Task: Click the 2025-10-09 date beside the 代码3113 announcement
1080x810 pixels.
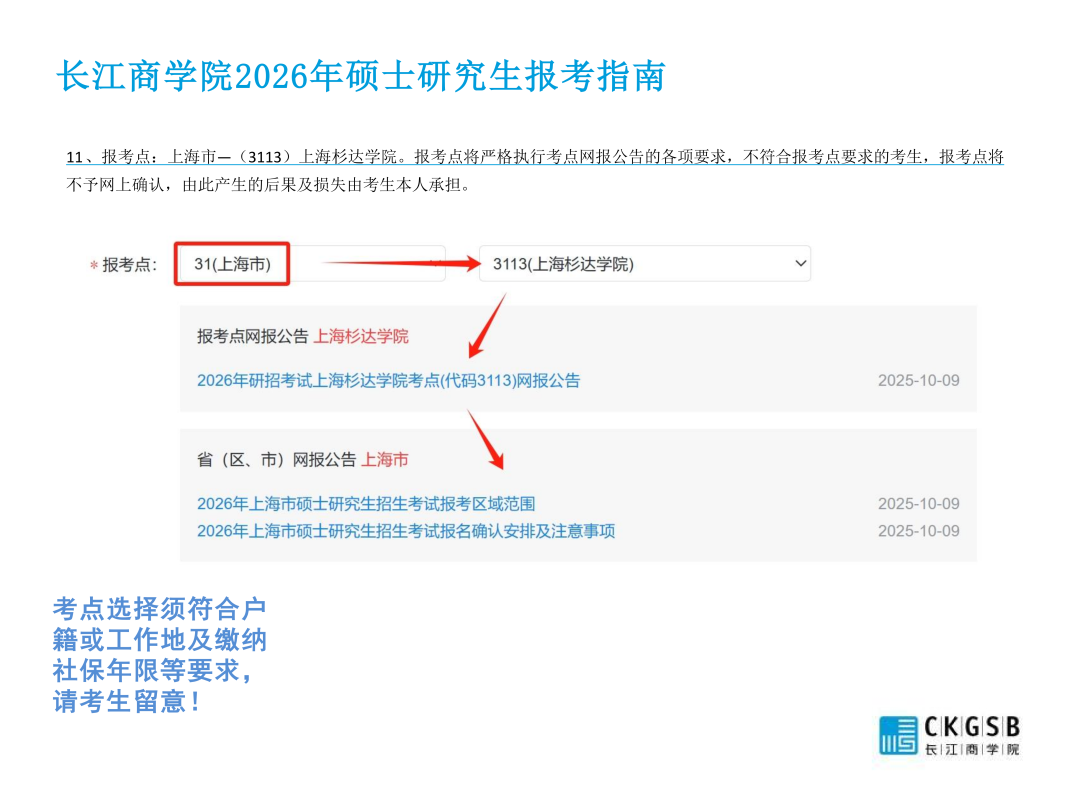Action: pyautogui.click(x=918, y=381)
